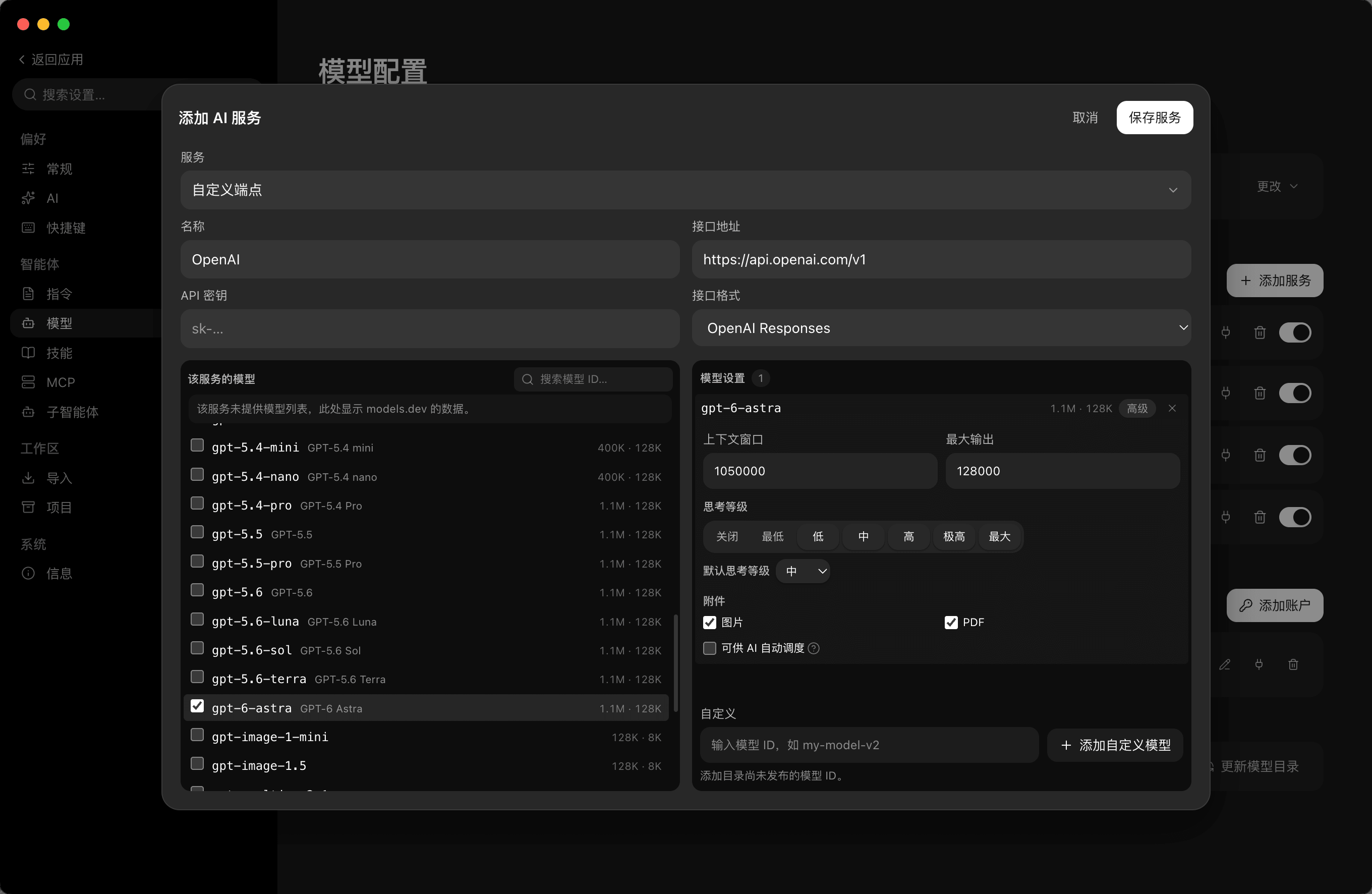
Task: Remove gpt-6-astra from model settings
Action: coord(1172,408)
